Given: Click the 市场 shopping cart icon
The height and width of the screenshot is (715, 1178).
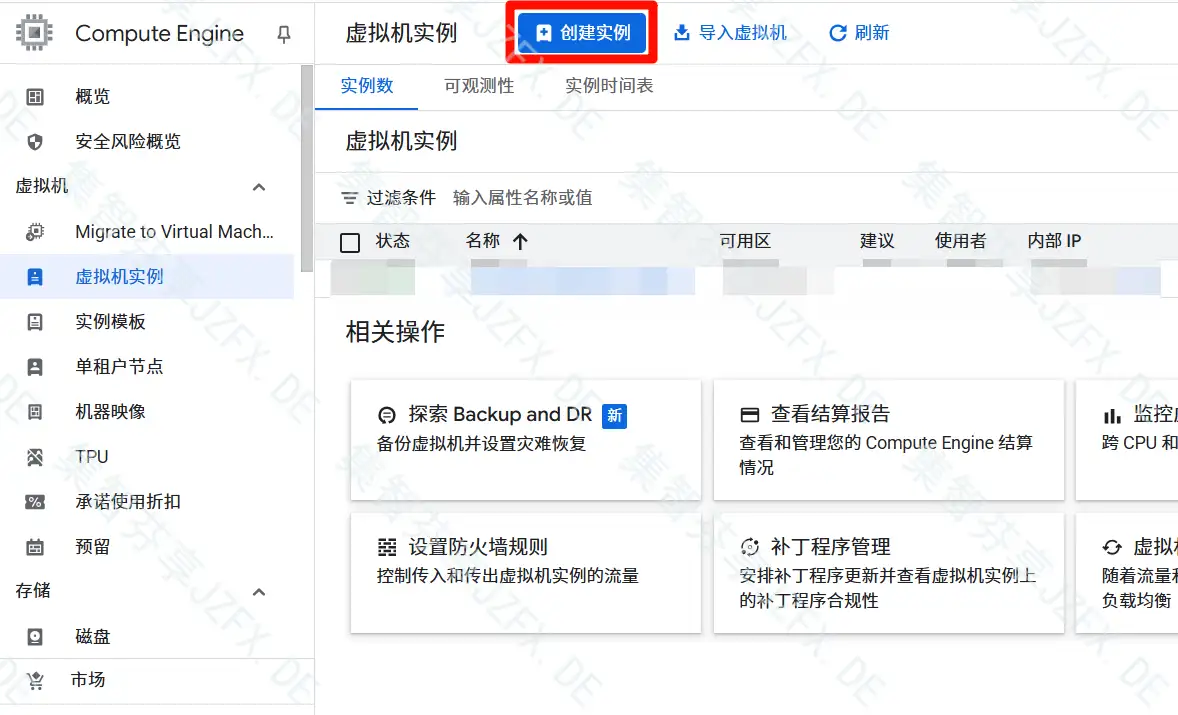Looking at the screenshot, I should click(x=35, y=680).
